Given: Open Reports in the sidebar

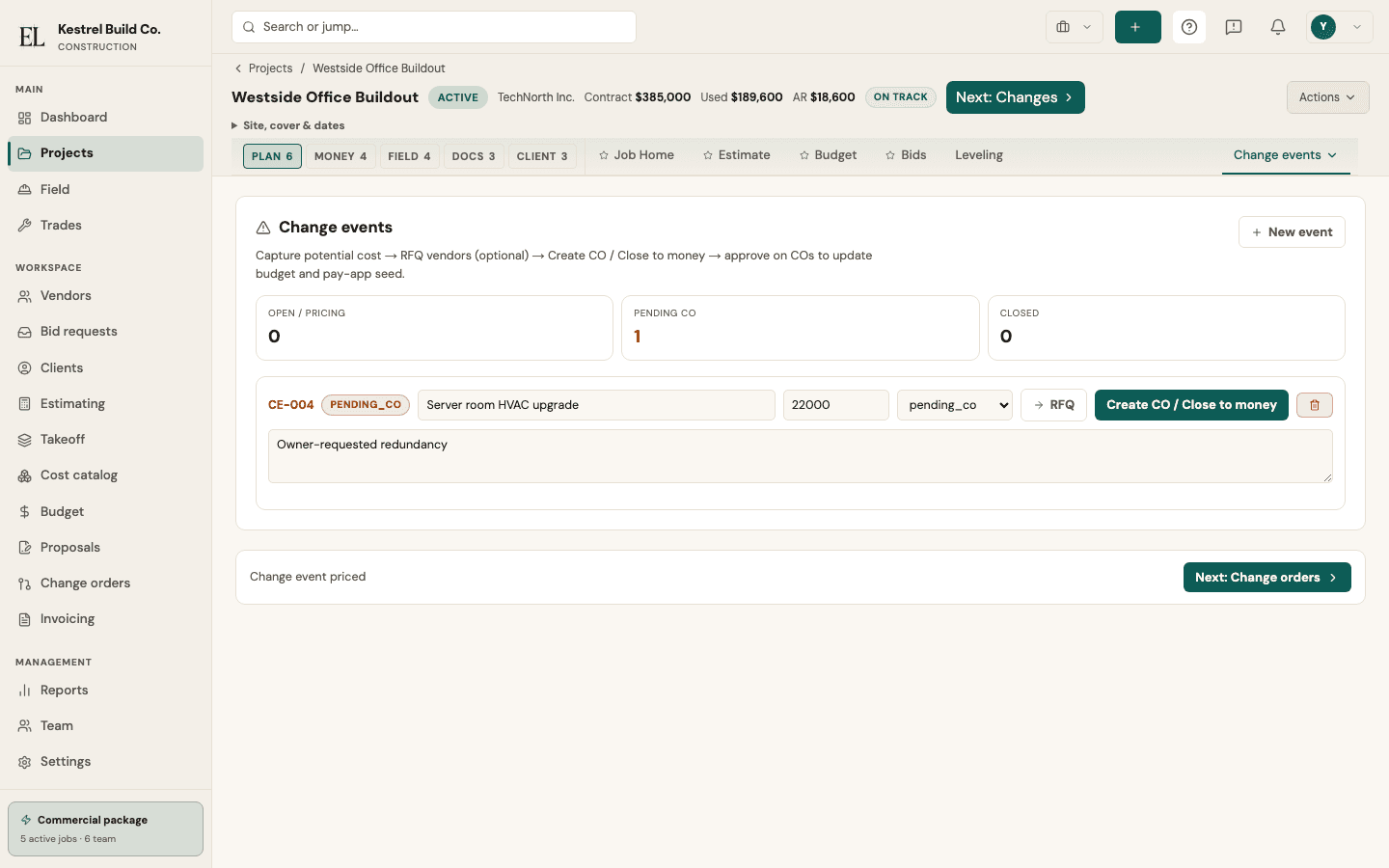Looking at the screenshot, I should pos(106,691).
